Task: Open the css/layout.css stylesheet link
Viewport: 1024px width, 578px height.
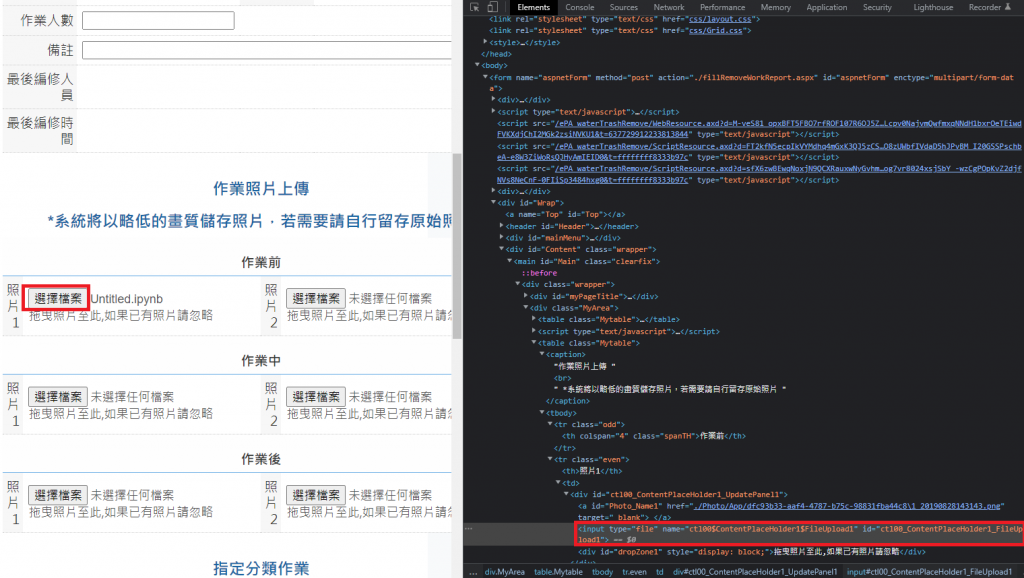Action: coord(720,19)
